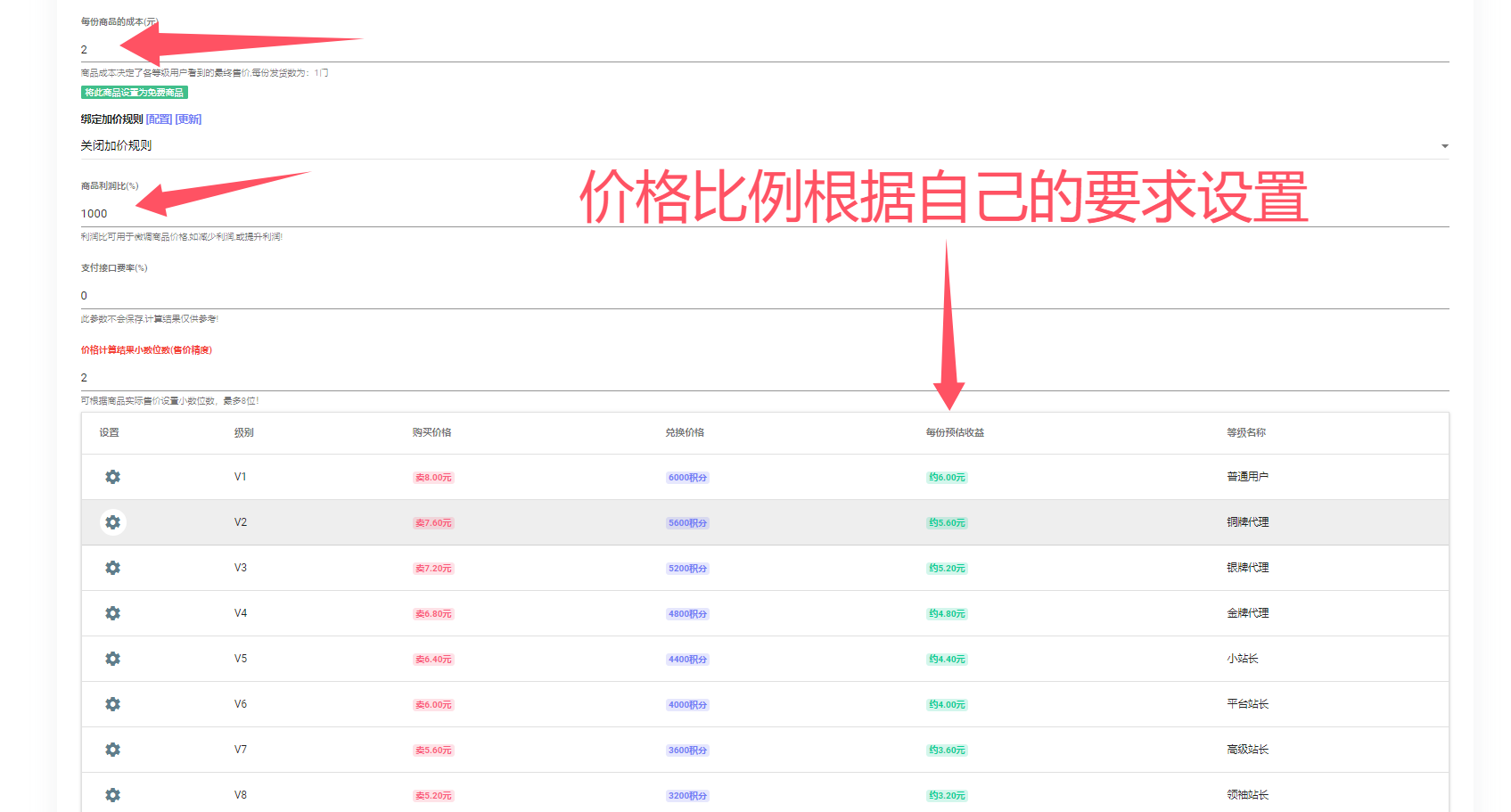This screenshot has width=1511, height=812.
Task: Click the [更新] link
Action: point(188,119)
